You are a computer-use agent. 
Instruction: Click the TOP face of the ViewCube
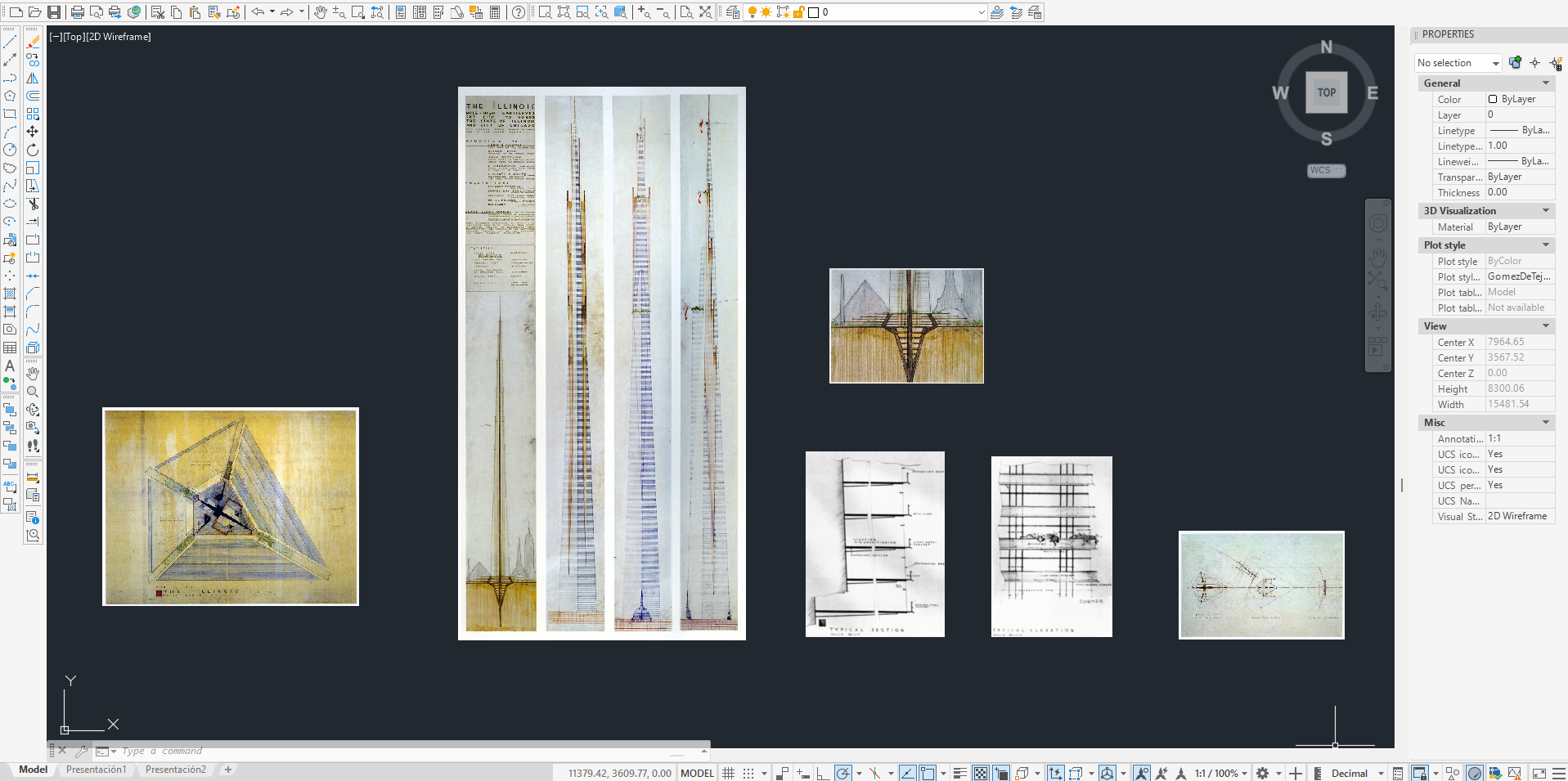1326,92
